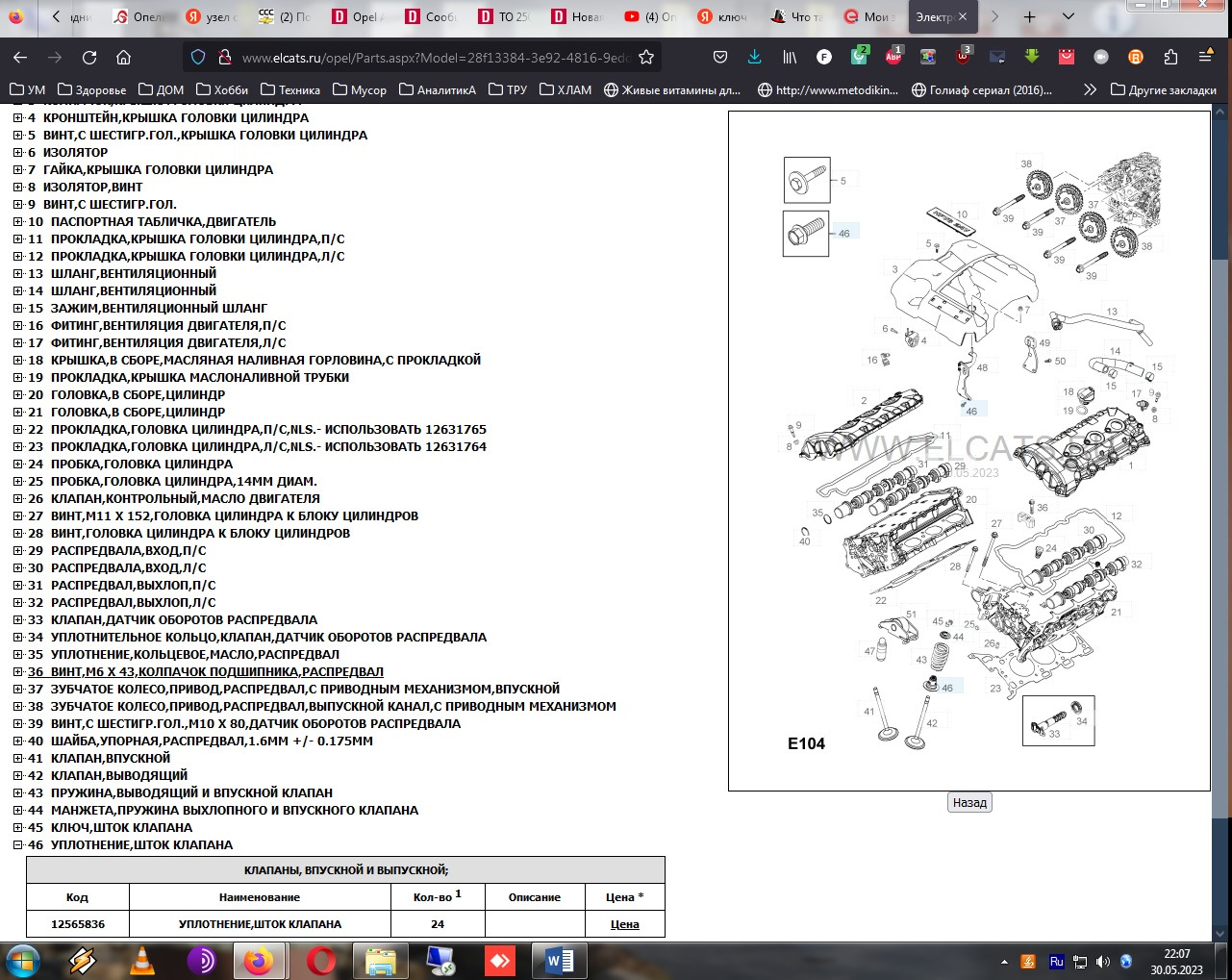Expand item 4 КРОНШТЕЙН,КРЫШКА ГОЛОВКИ ЦИЛИНДРА
The image size is (1232, 980).
(17, 117)
